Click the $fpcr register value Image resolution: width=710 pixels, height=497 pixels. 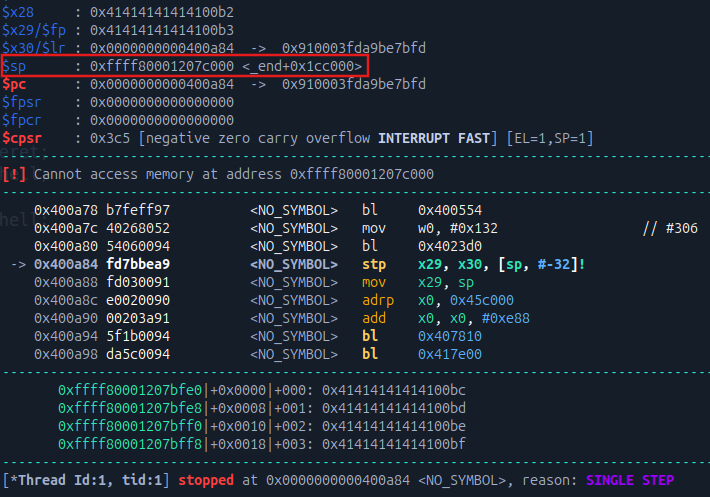click(162, 120)
